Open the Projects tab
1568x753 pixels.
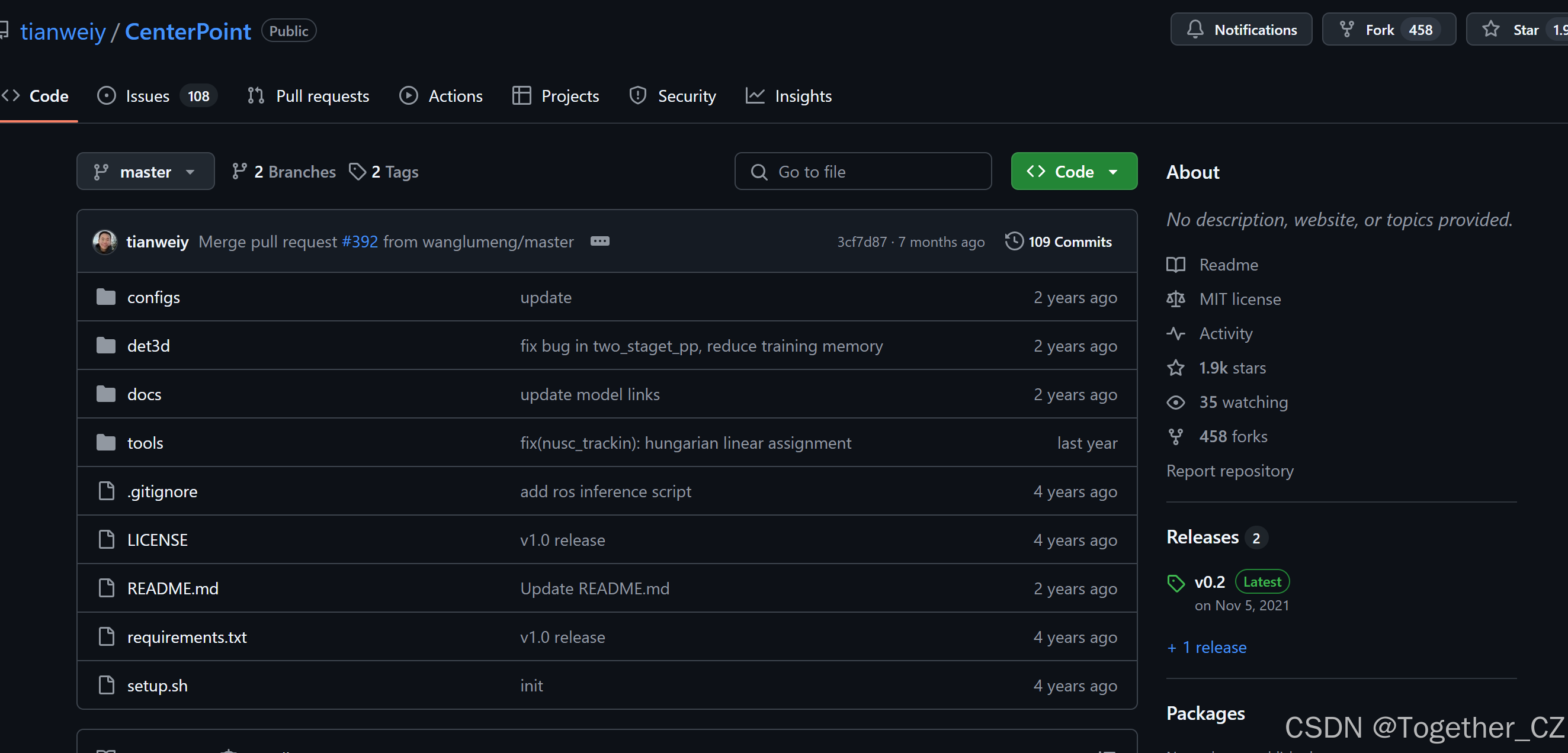555,96
